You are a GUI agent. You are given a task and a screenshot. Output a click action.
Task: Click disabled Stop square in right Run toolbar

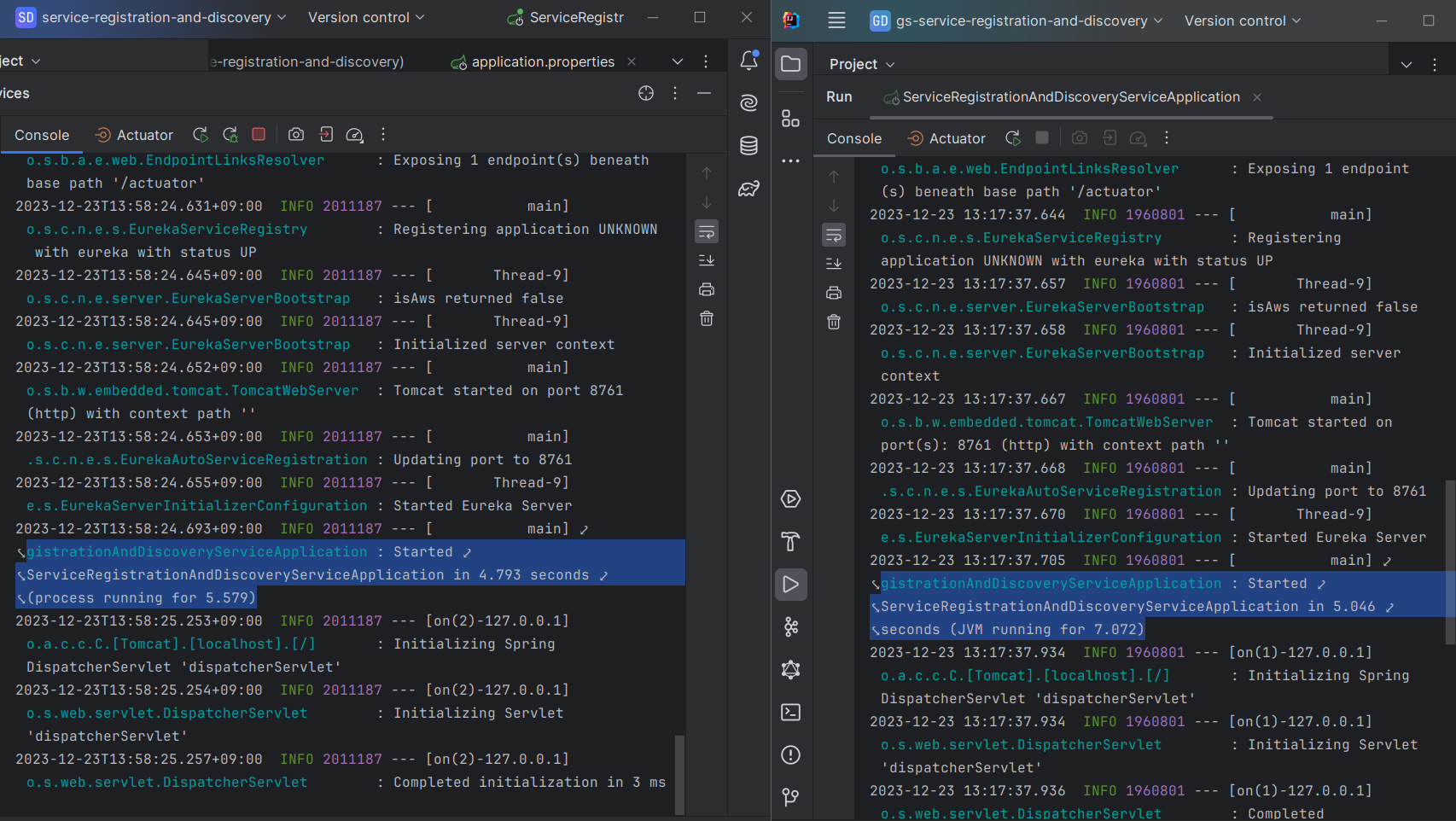(1042, 137)
